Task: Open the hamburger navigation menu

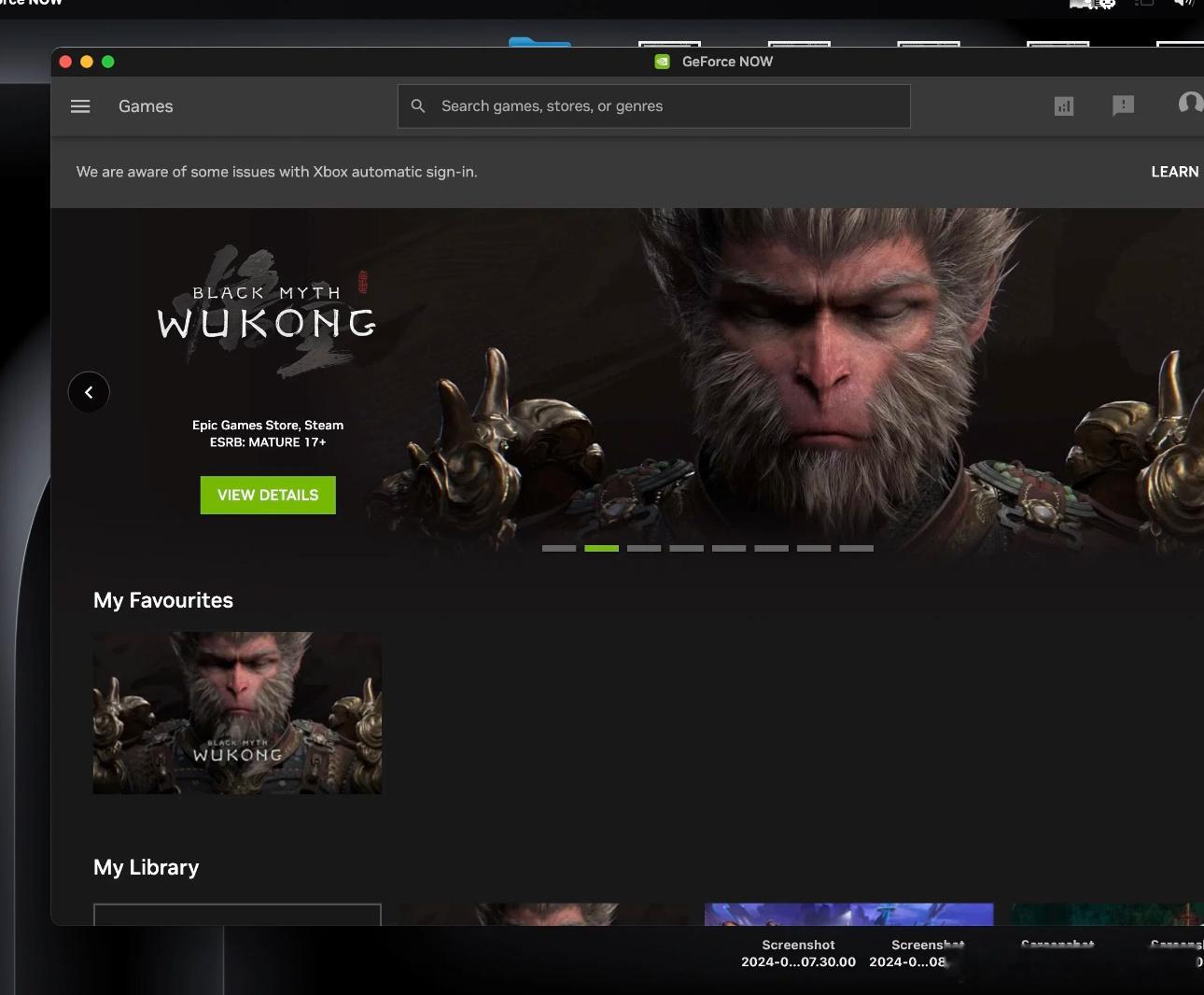Action: click(x=80, y=106)
